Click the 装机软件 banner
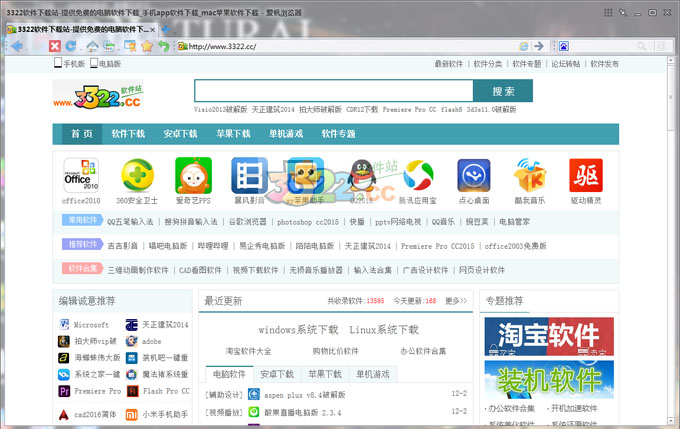 click(549, 380)
